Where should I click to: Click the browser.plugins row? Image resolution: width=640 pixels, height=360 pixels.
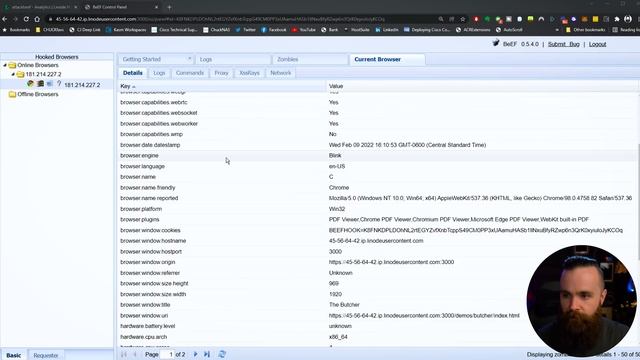click(378, 220)
